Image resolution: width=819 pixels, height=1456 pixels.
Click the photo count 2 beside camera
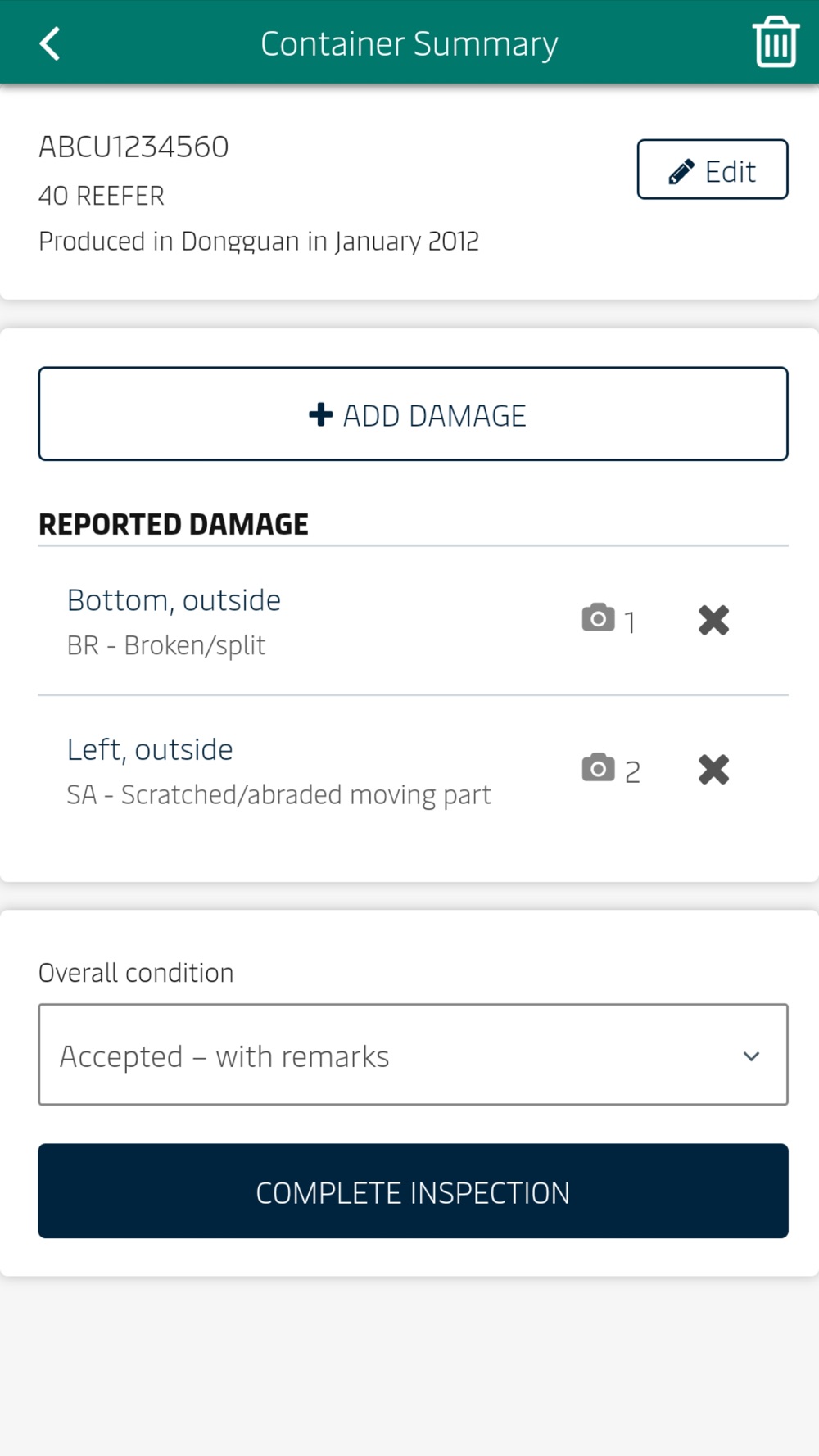pos(632,771)
